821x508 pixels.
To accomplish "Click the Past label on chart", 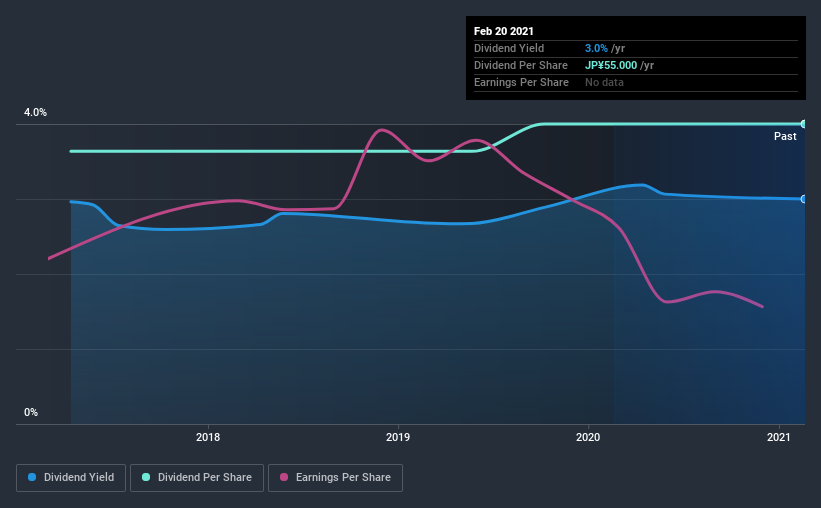I will tap(785, 136).
